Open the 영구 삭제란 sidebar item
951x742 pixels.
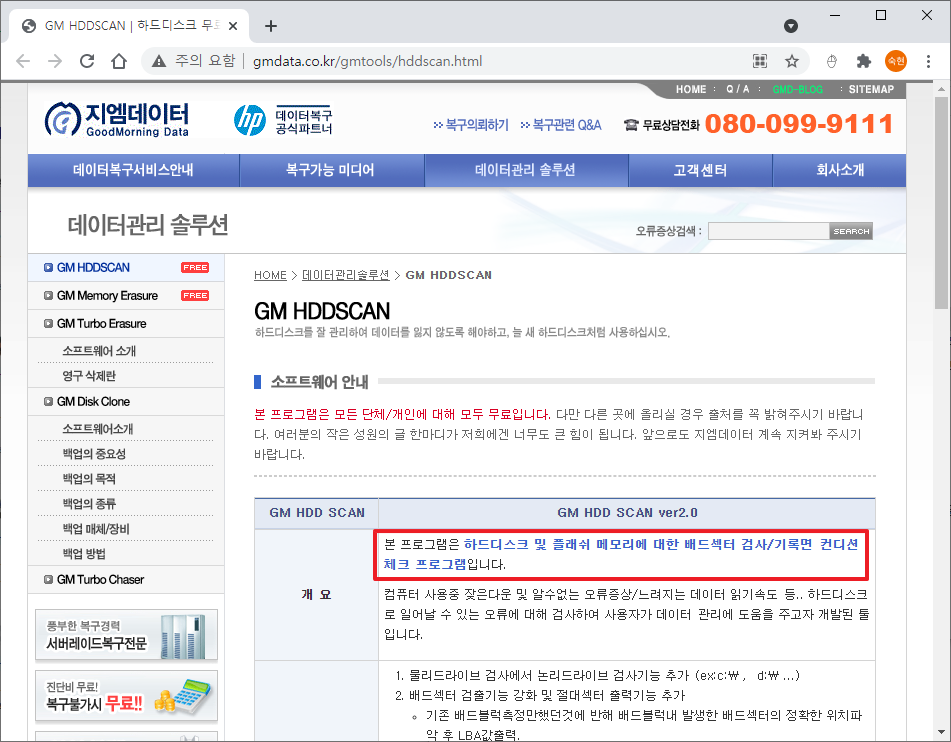click(x=89, y=376)
